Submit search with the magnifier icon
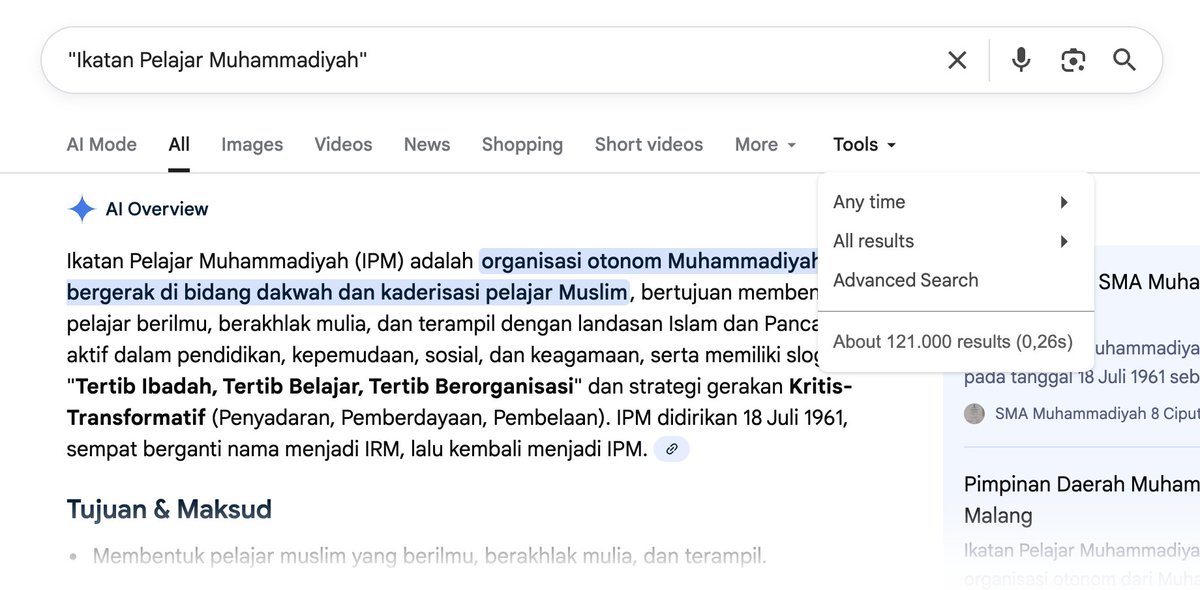Screen dimensions: 1200x590 (1124, 60)
